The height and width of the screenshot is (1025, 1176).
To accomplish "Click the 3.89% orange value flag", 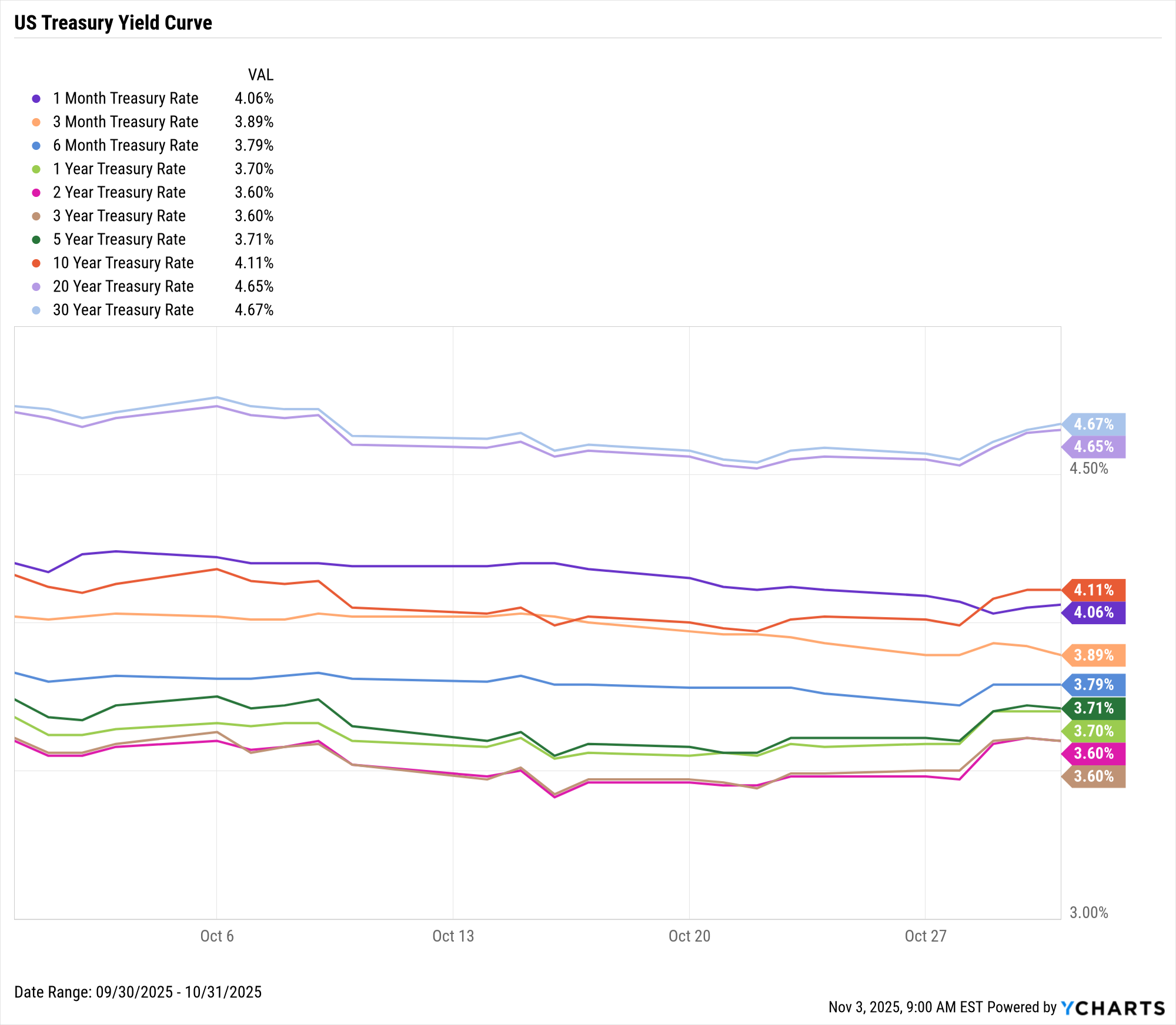I will [1094, 655].
